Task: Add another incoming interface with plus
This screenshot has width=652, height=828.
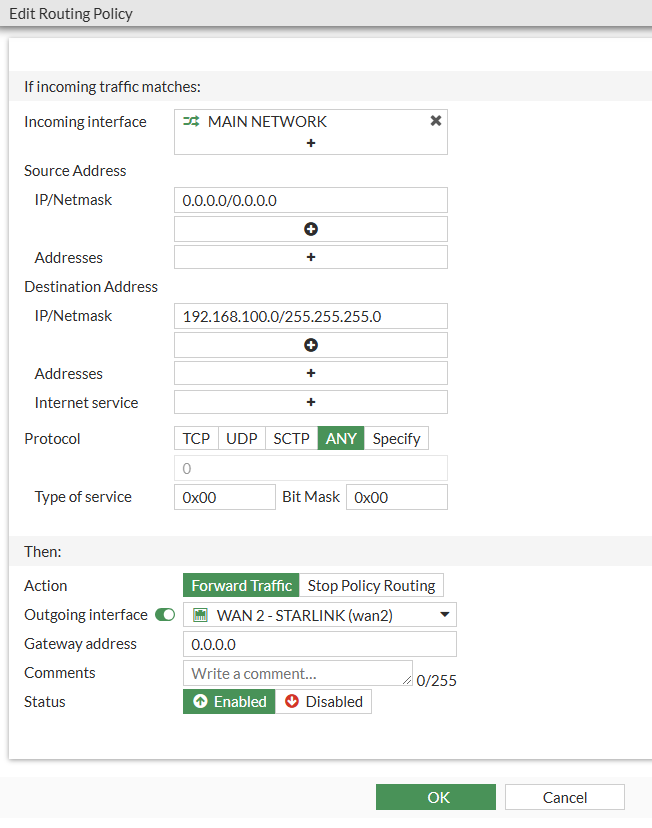Action: tap(310, 143)
